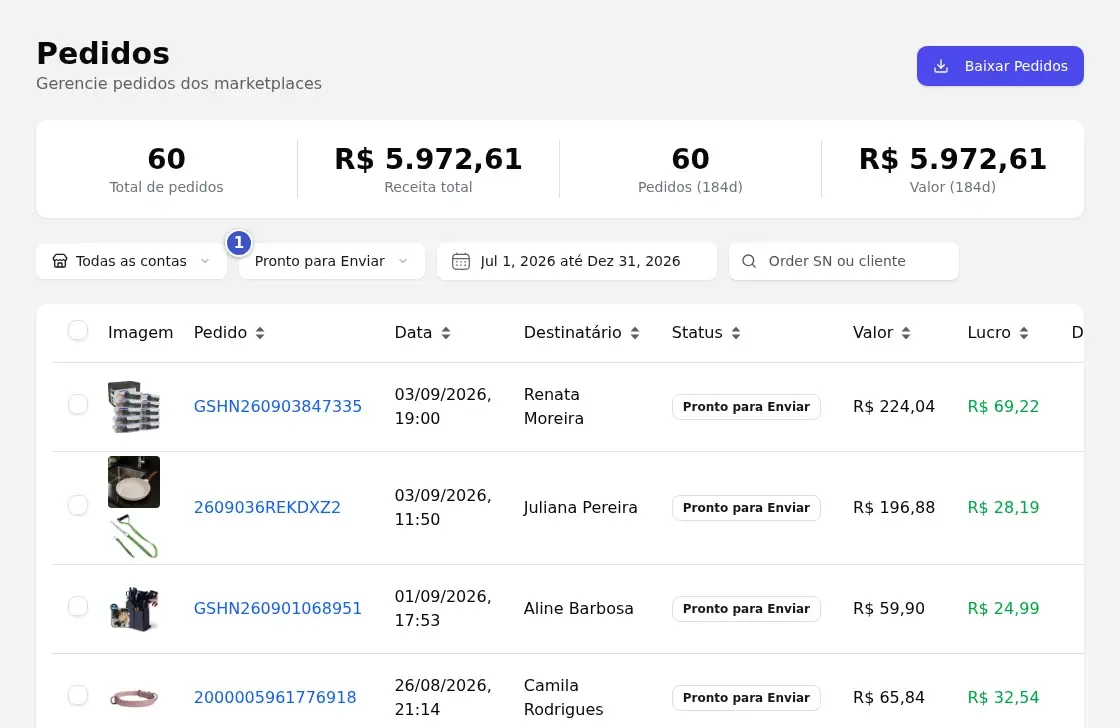Click recipient Juliana Pereira
Viewport: 1120px width, 728px height.
point(580,507)
